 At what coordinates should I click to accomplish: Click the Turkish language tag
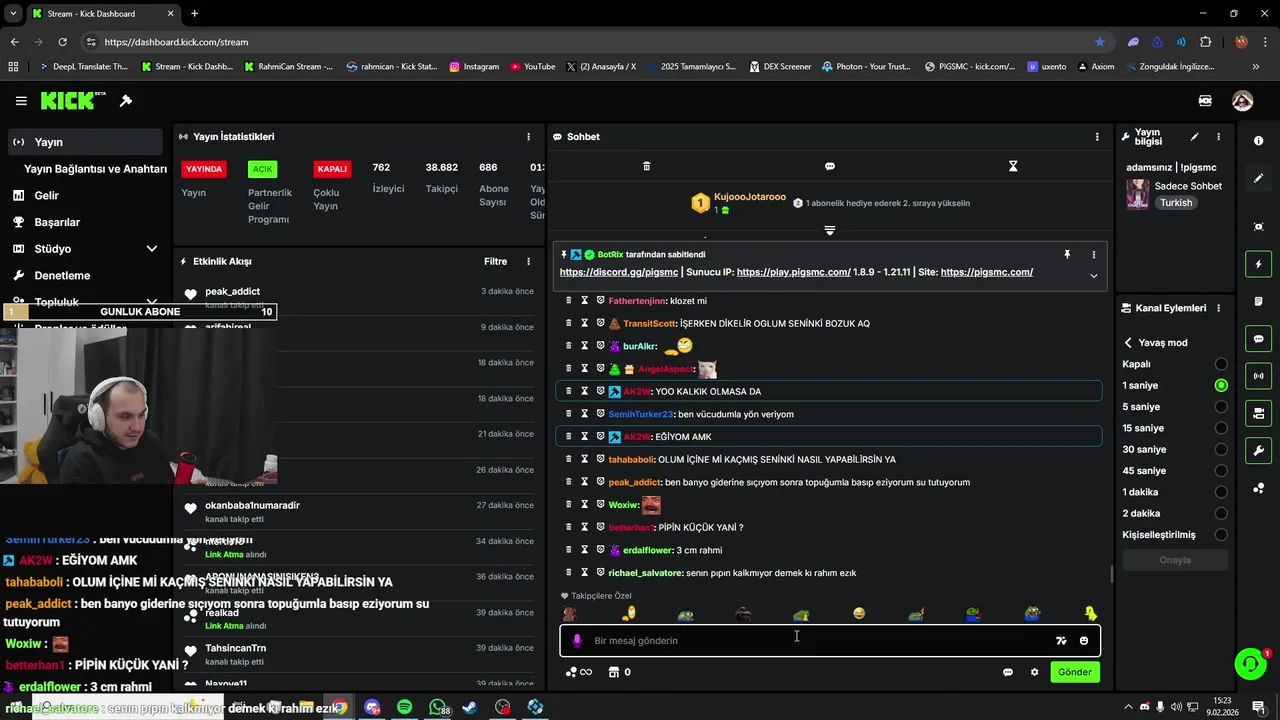pos(1176,203)
